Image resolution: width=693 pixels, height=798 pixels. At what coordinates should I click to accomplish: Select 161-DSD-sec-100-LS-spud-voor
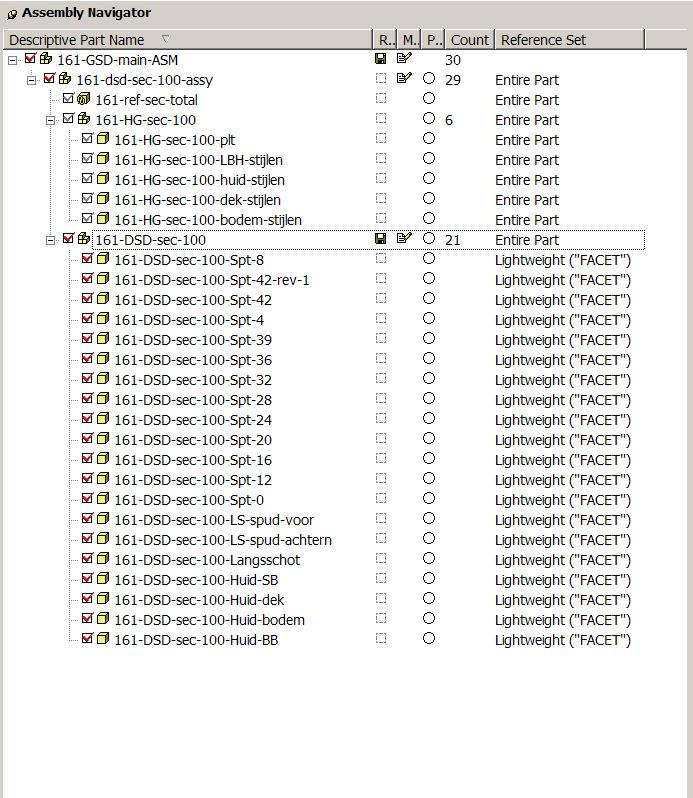point(214,520)
